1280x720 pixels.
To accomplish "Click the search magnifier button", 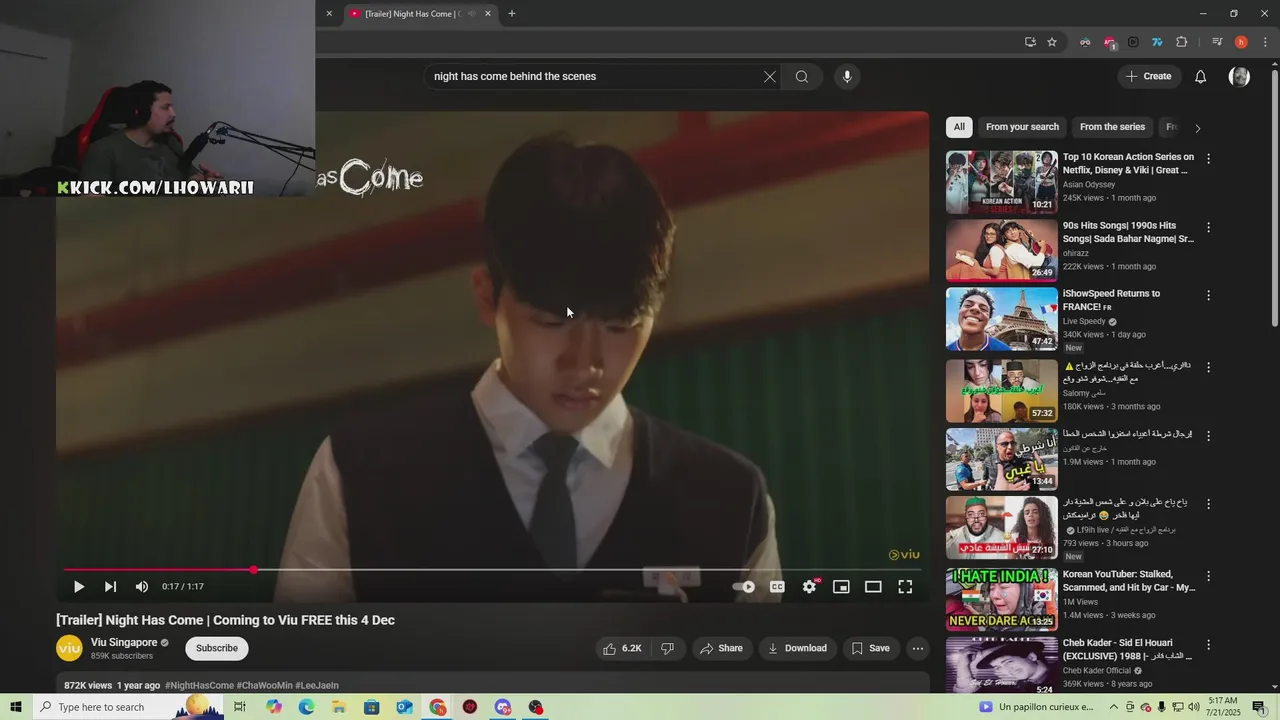I will point(802,77).
